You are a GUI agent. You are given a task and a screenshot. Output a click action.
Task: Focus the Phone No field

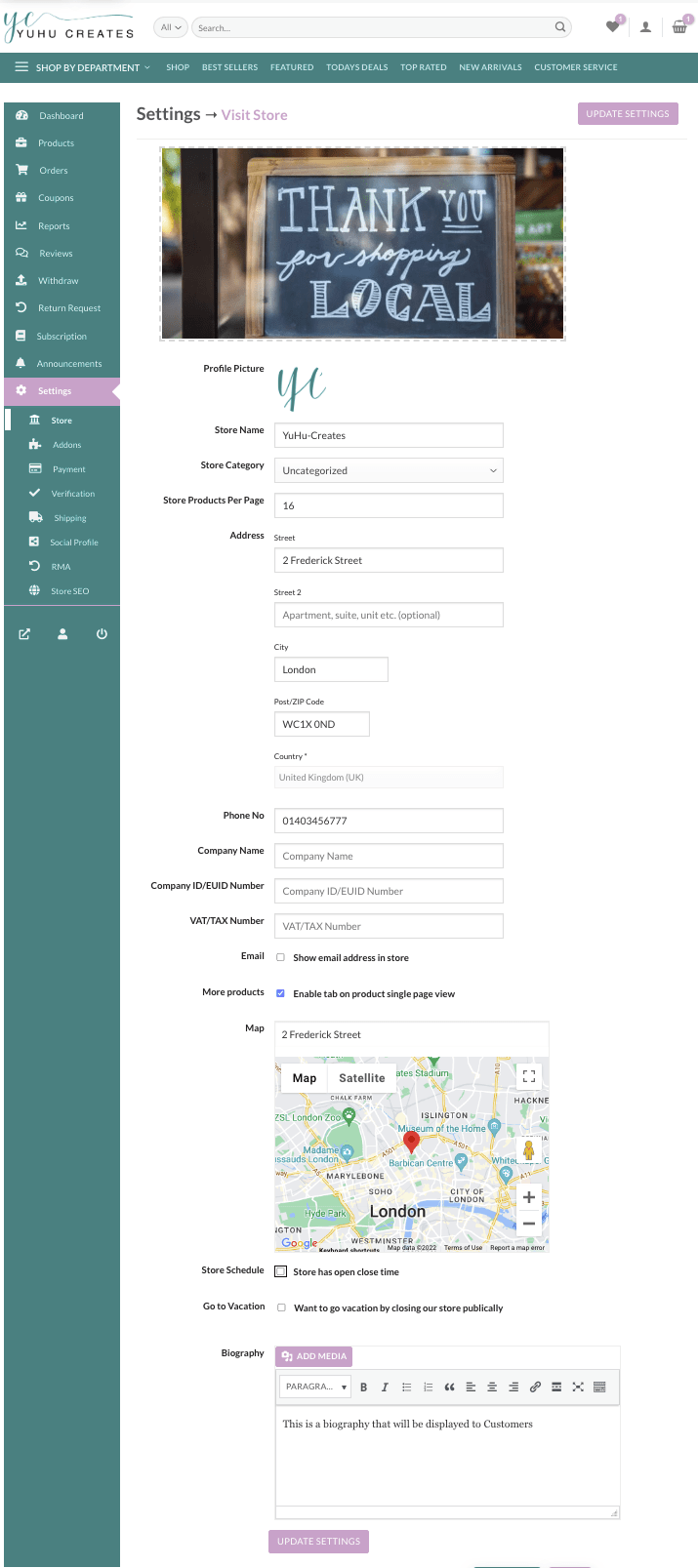[x=389, y=821]
